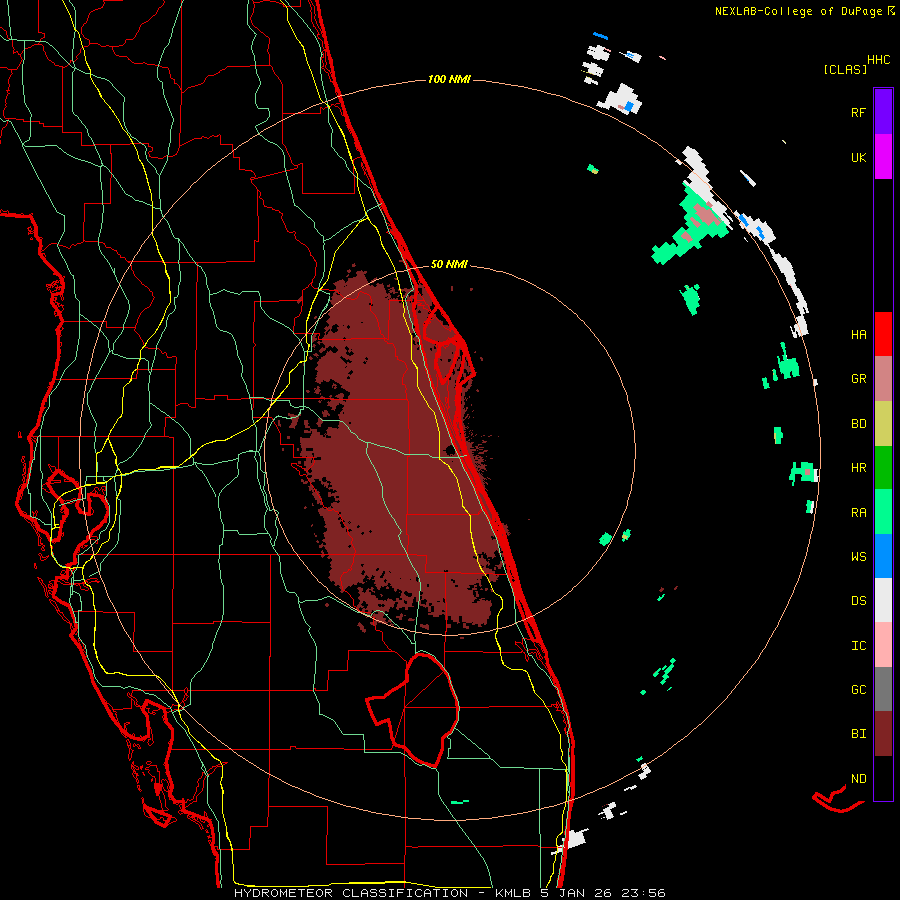Click the [CLAS] units label
The image size is (900, 900).
coord(845,70)
